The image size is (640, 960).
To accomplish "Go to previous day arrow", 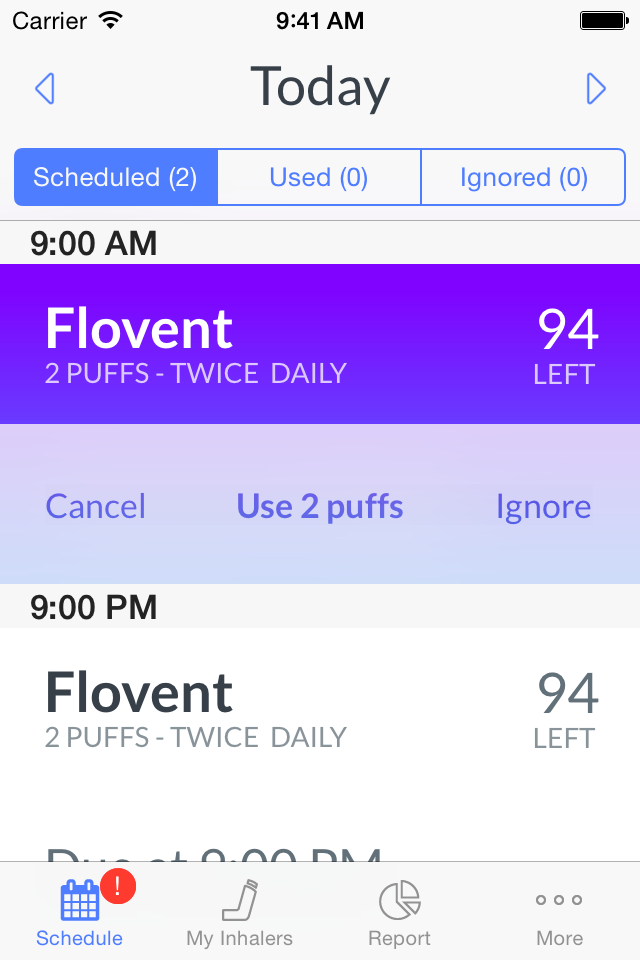I will click(45, 89).
